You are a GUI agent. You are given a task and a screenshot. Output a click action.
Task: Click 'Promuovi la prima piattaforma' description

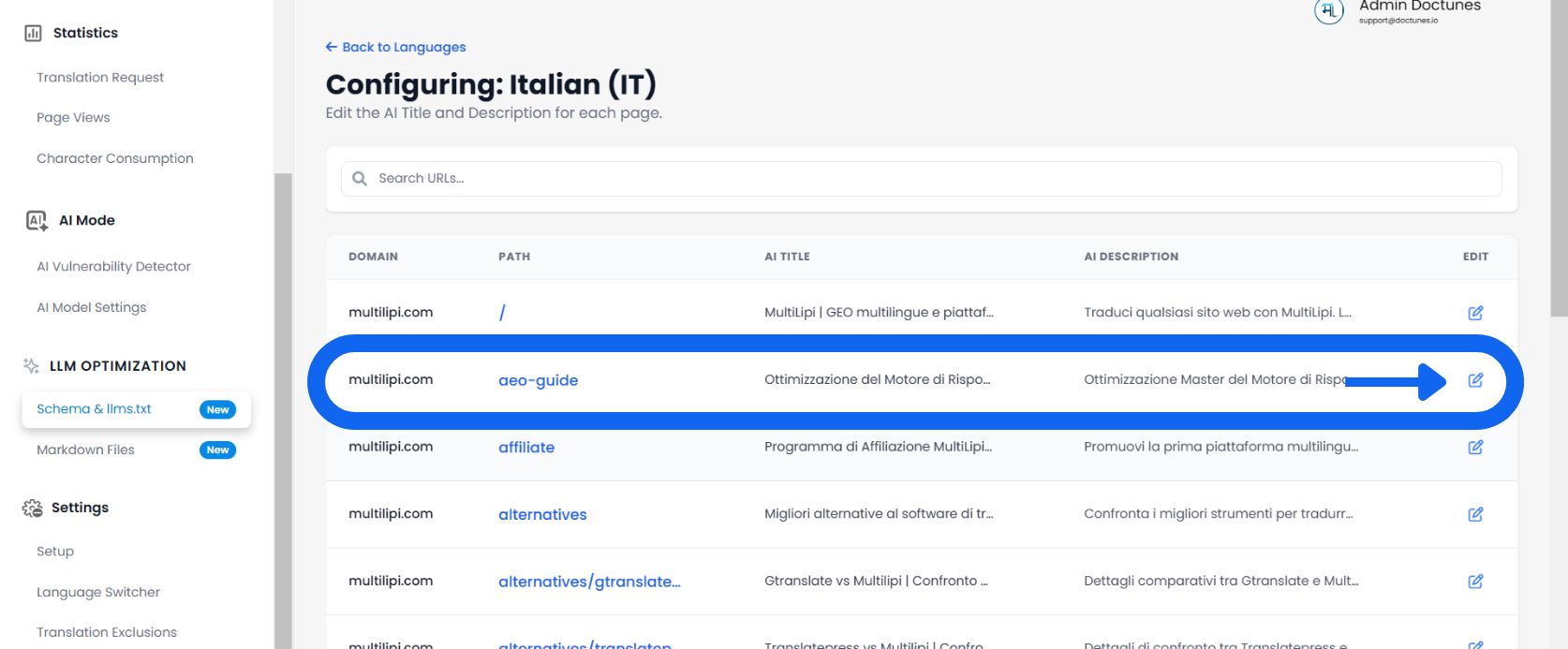(1220, 448)
